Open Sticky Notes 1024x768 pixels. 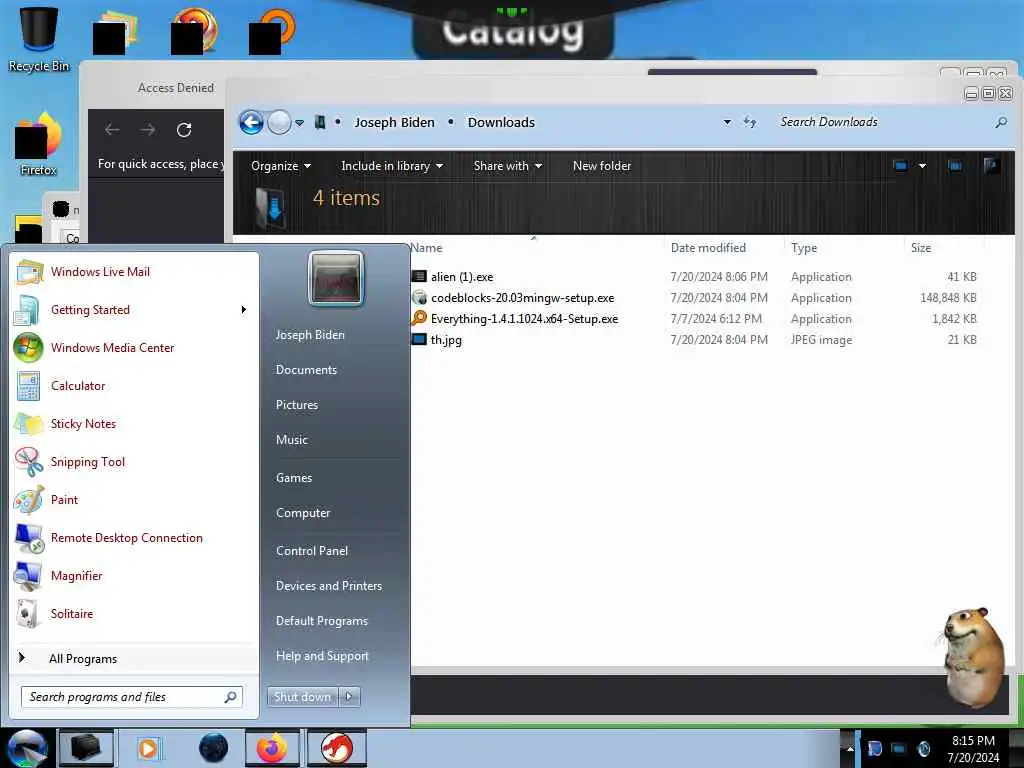[x=135, y=423]
